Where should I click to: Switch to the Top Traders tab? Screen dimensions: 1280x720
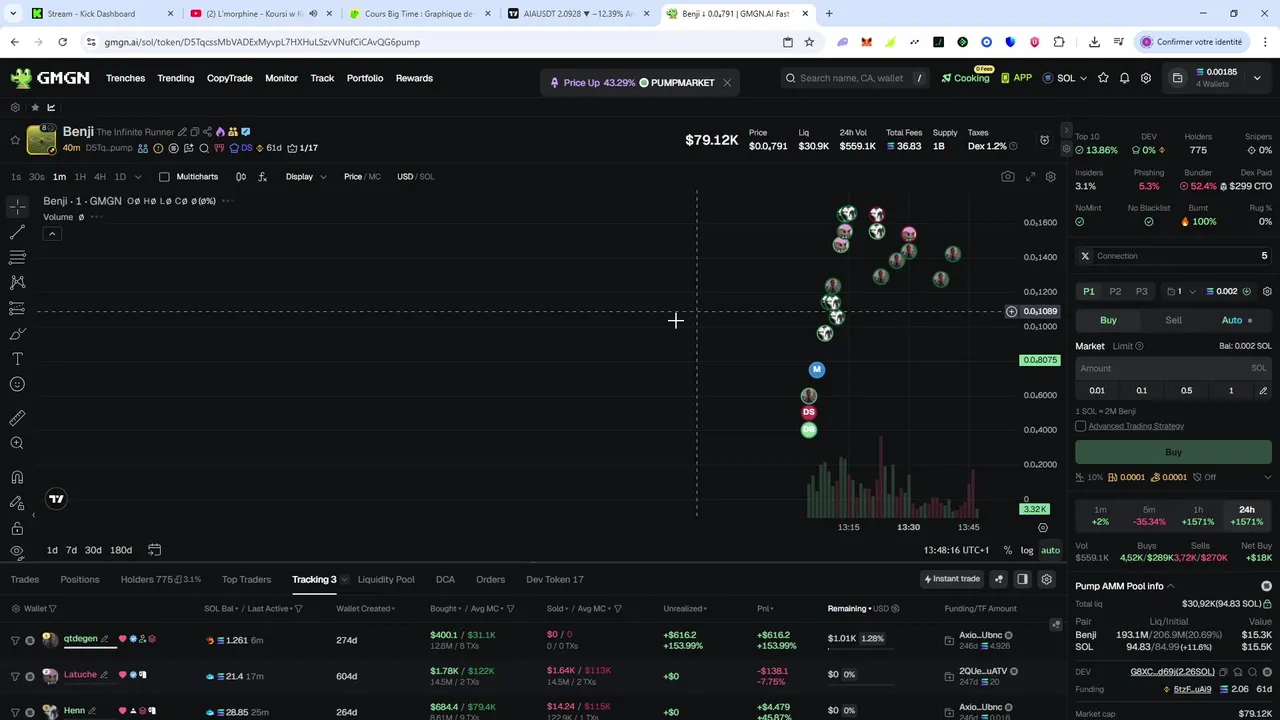[x=246, y=580]
